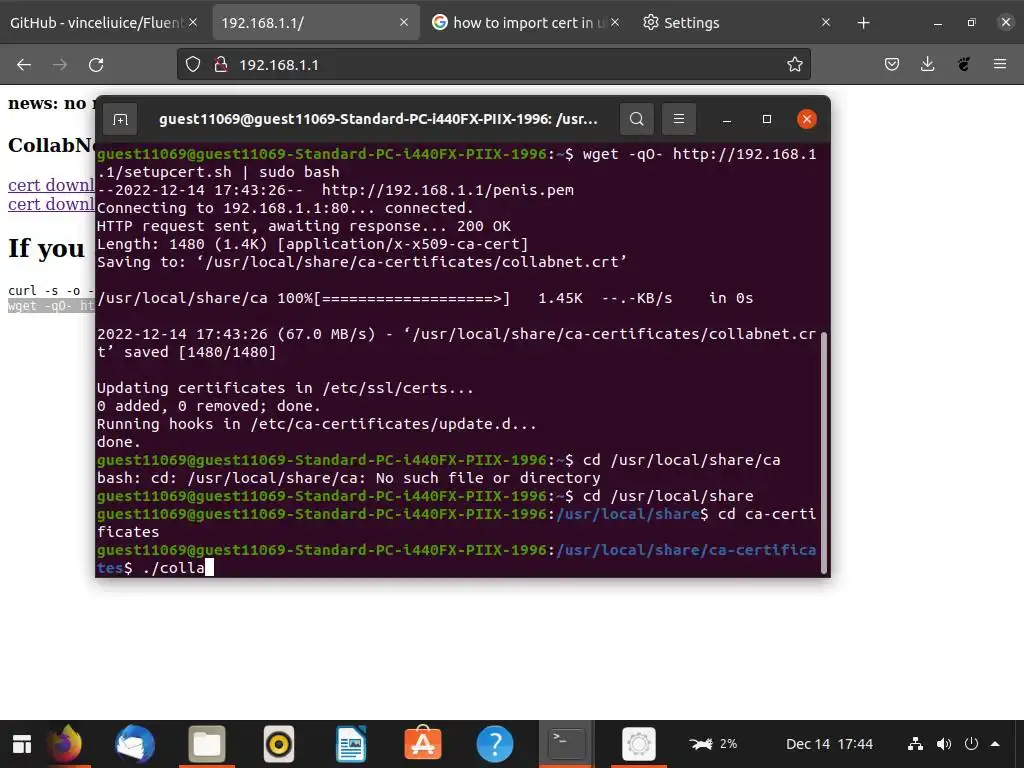Close the terminal with the red X button
This screenshot has width=1024, height=768.
coord(807,119)
